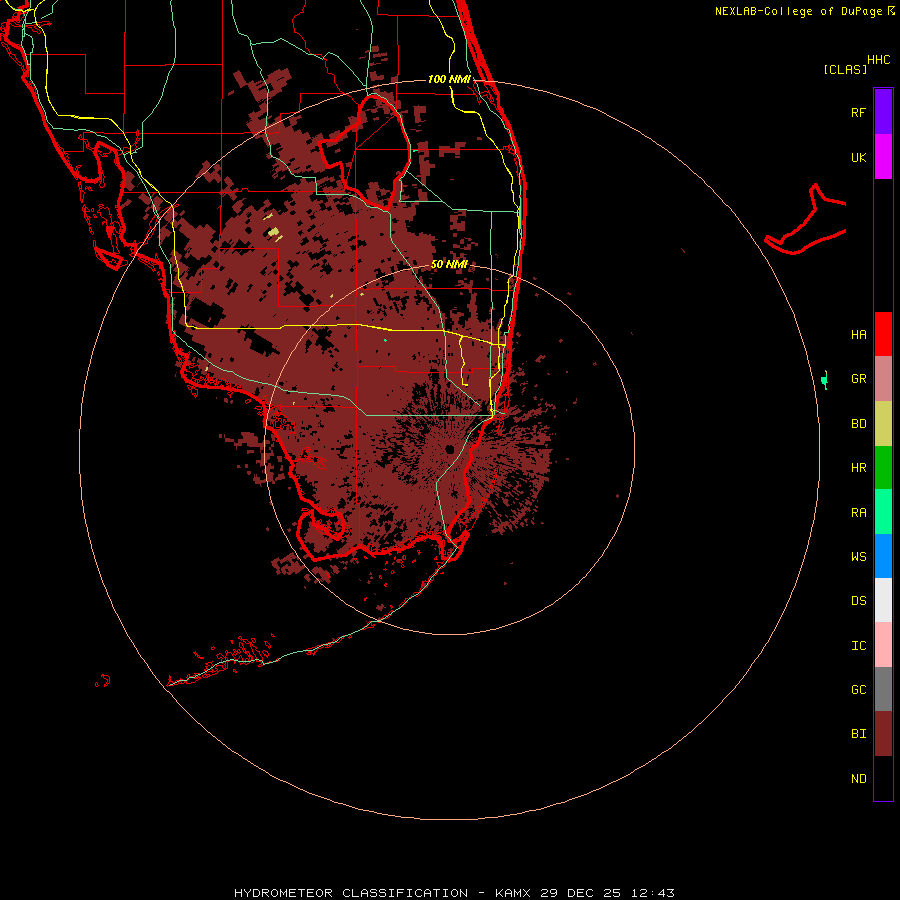
Task: Click the BD legend label
Action: click(x=858, y=424)
